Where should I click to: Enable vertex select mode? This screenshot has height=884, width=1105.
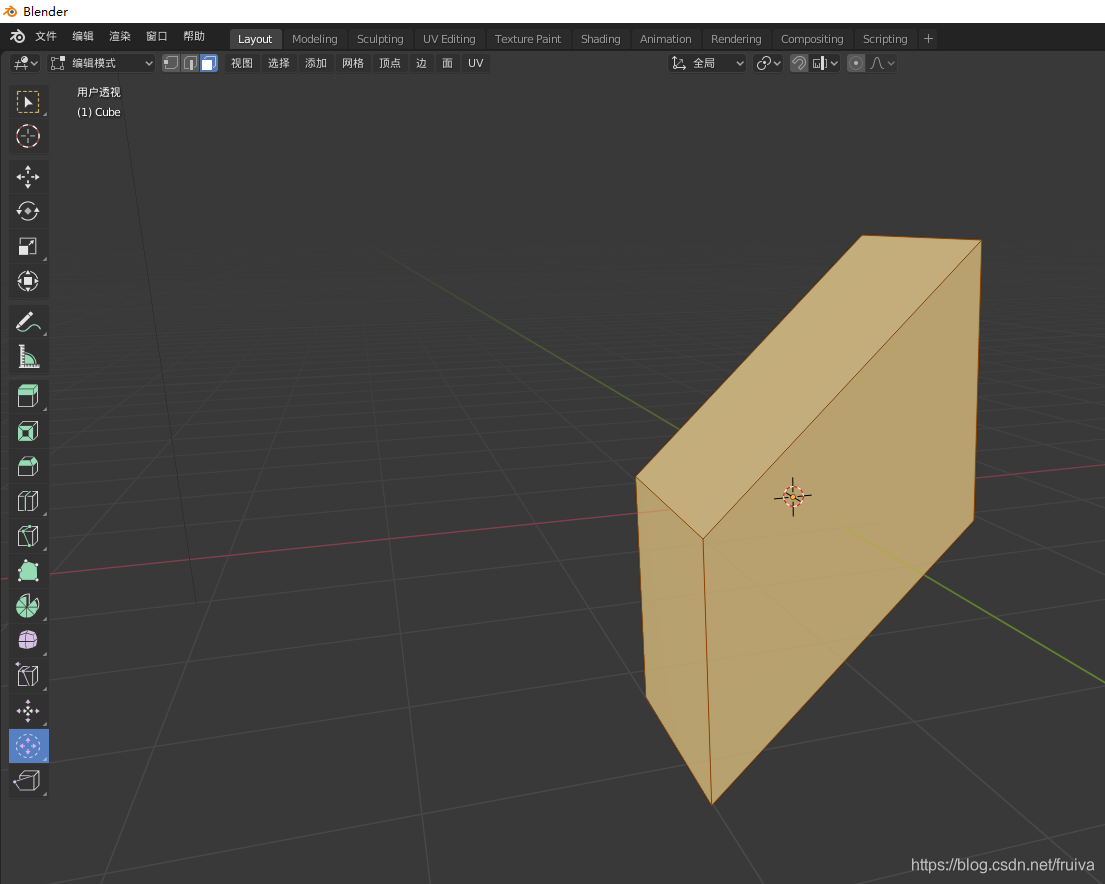(171, 63)
